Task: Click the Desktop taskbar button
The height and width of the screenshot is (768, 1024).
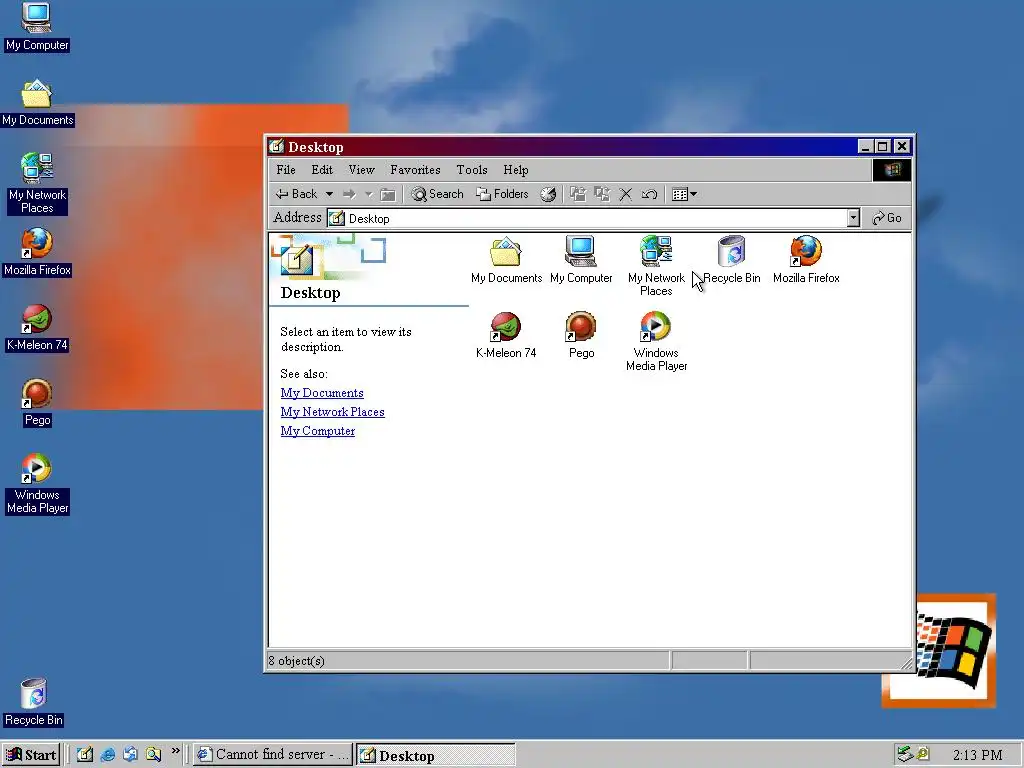Action: [436, 755]
